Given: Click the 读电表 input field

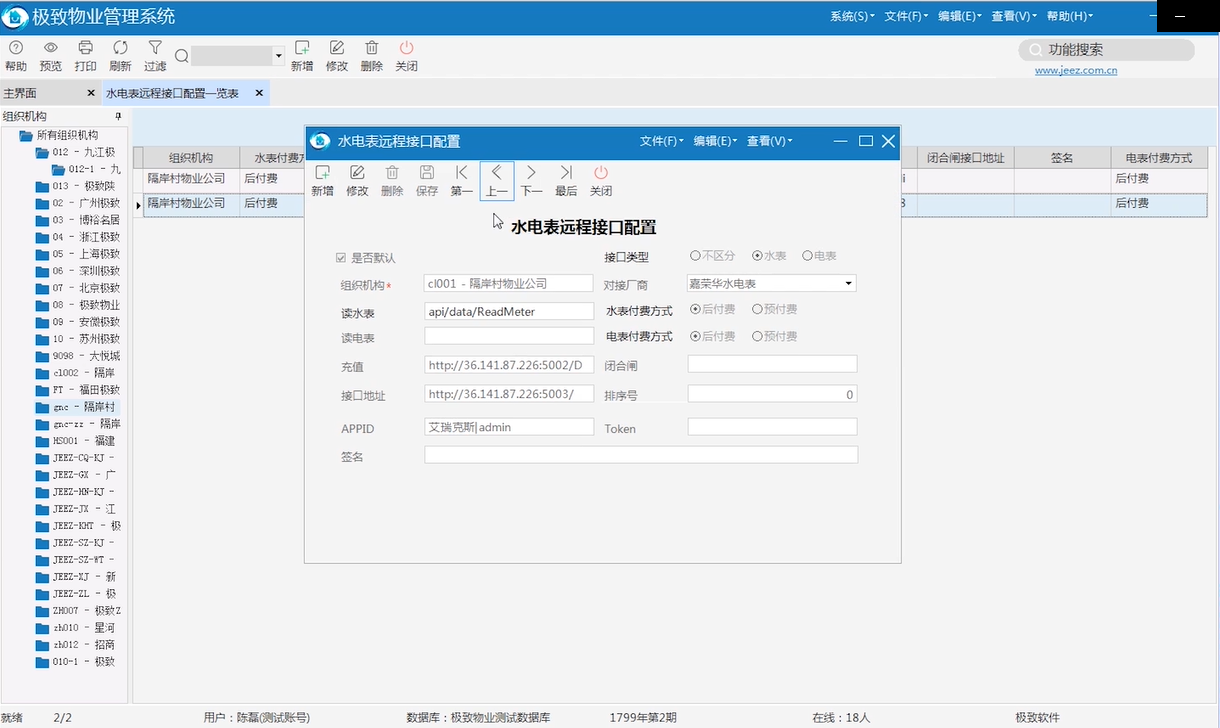Looking at the screenshot, I should coord(509,337).
